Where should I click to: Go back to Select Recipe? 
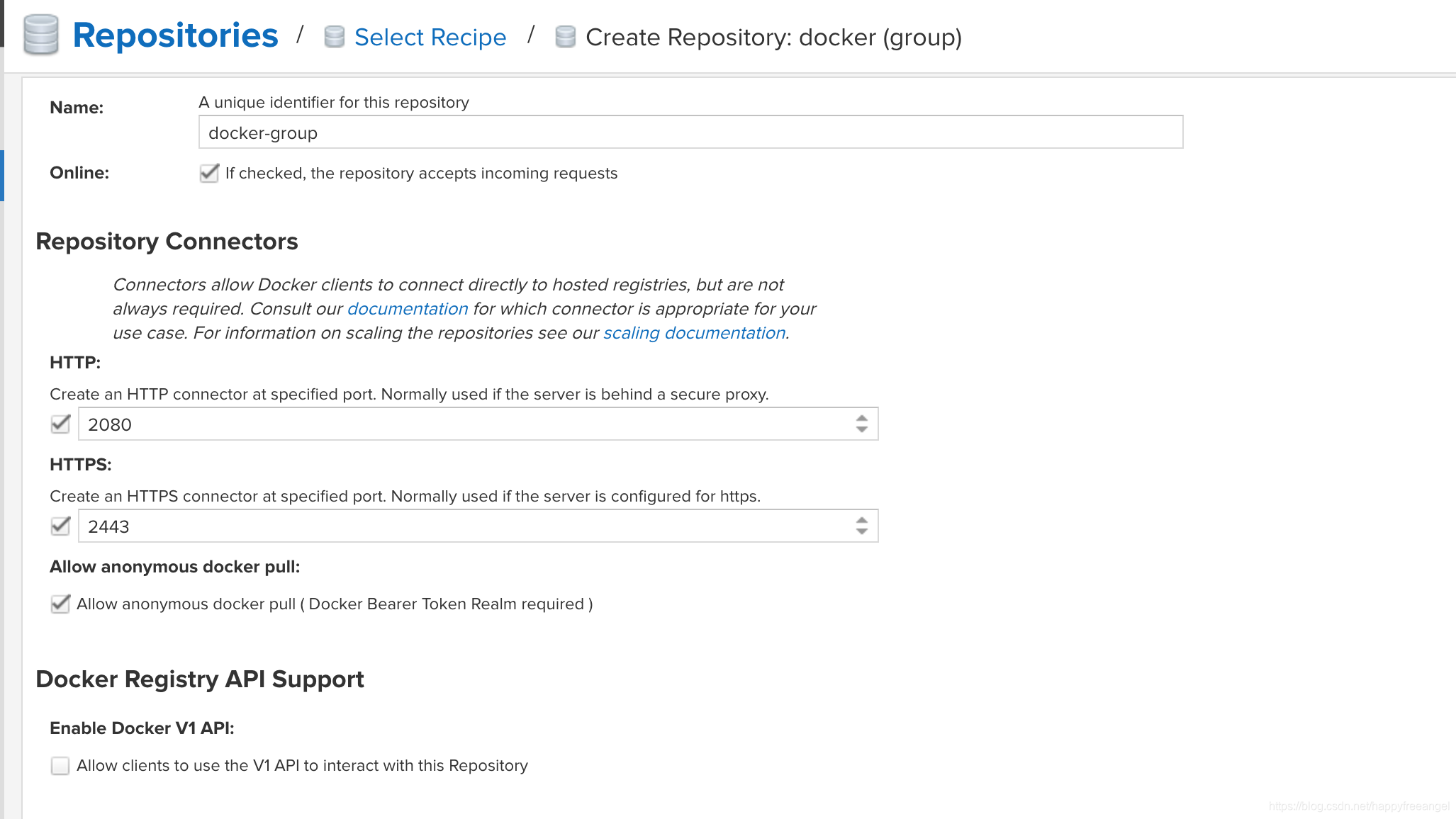click(x=430, y=37)
